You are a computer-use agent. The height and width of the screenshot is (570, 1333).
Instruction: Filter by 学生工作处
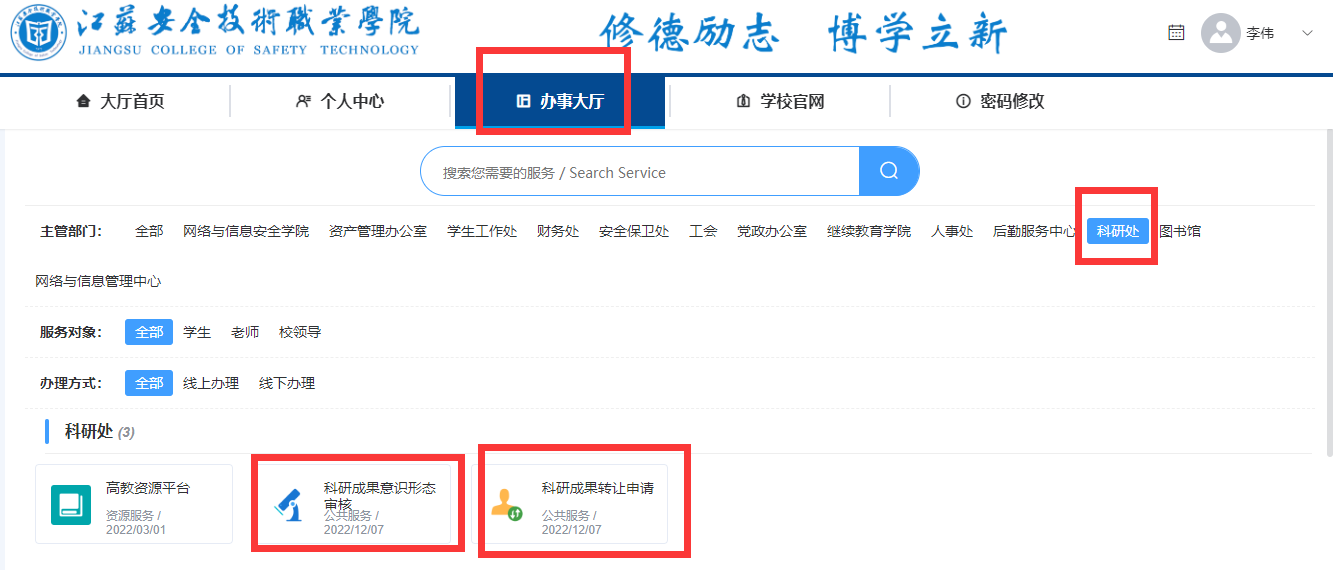pos(482,231)
